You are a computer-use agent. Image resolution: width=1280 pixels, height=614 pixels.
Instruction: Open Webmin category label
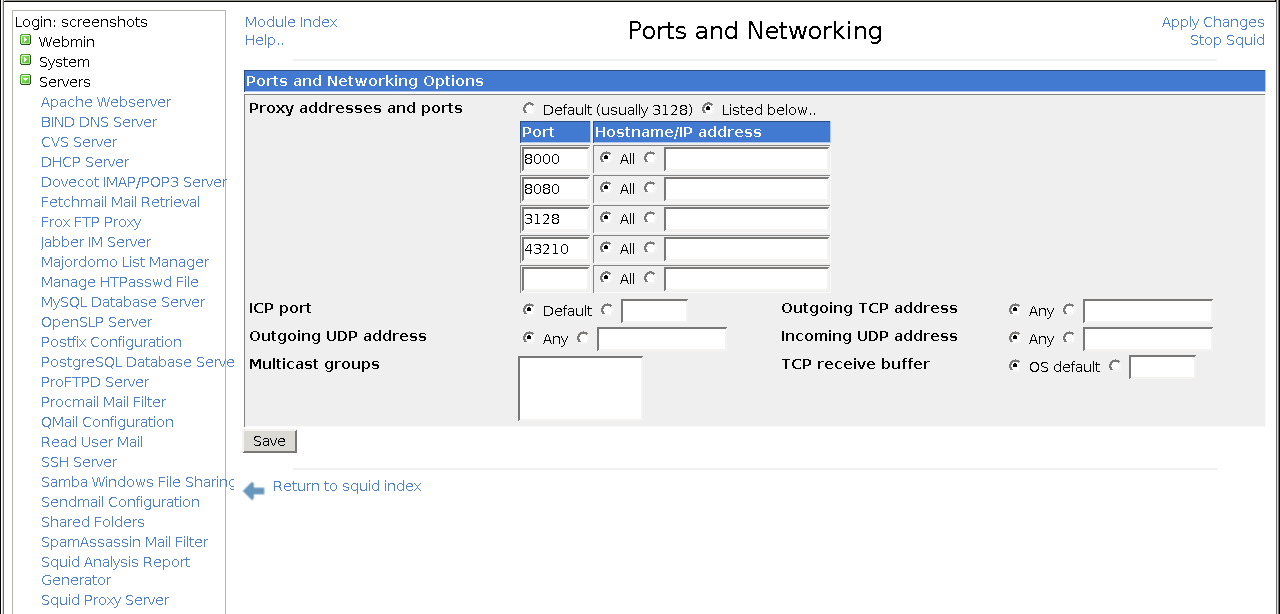pos(67,42)
